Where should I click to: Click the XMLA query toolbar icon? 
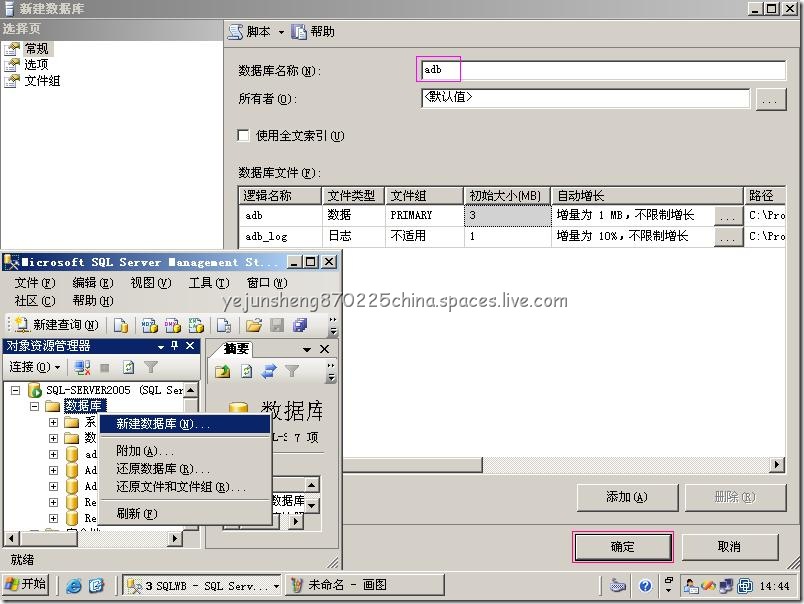click(x=196, y=325)
